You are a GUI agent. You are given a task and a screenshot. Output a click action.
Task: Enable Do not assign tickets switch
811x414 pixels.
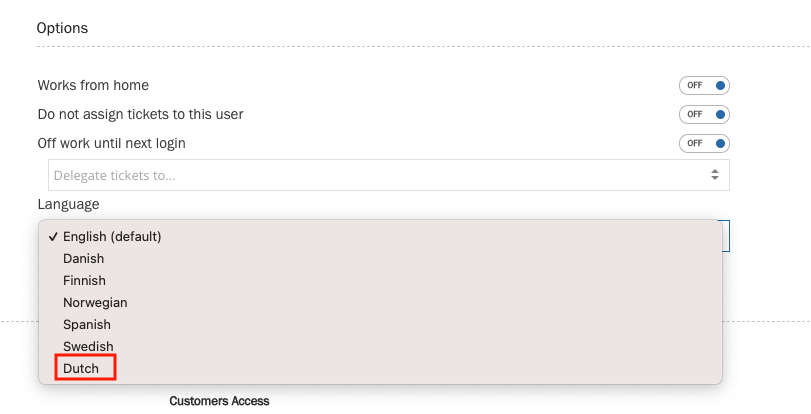(703, 114)
